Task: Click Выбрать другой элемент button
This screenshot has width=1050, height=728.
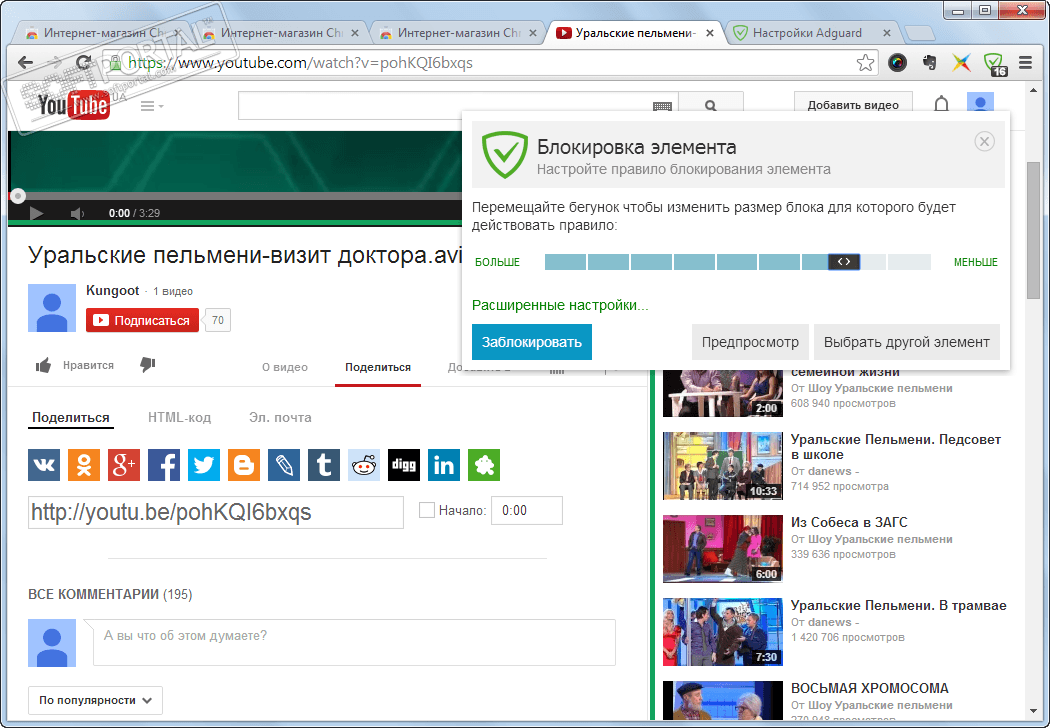Action: click(x=907, y=342)
